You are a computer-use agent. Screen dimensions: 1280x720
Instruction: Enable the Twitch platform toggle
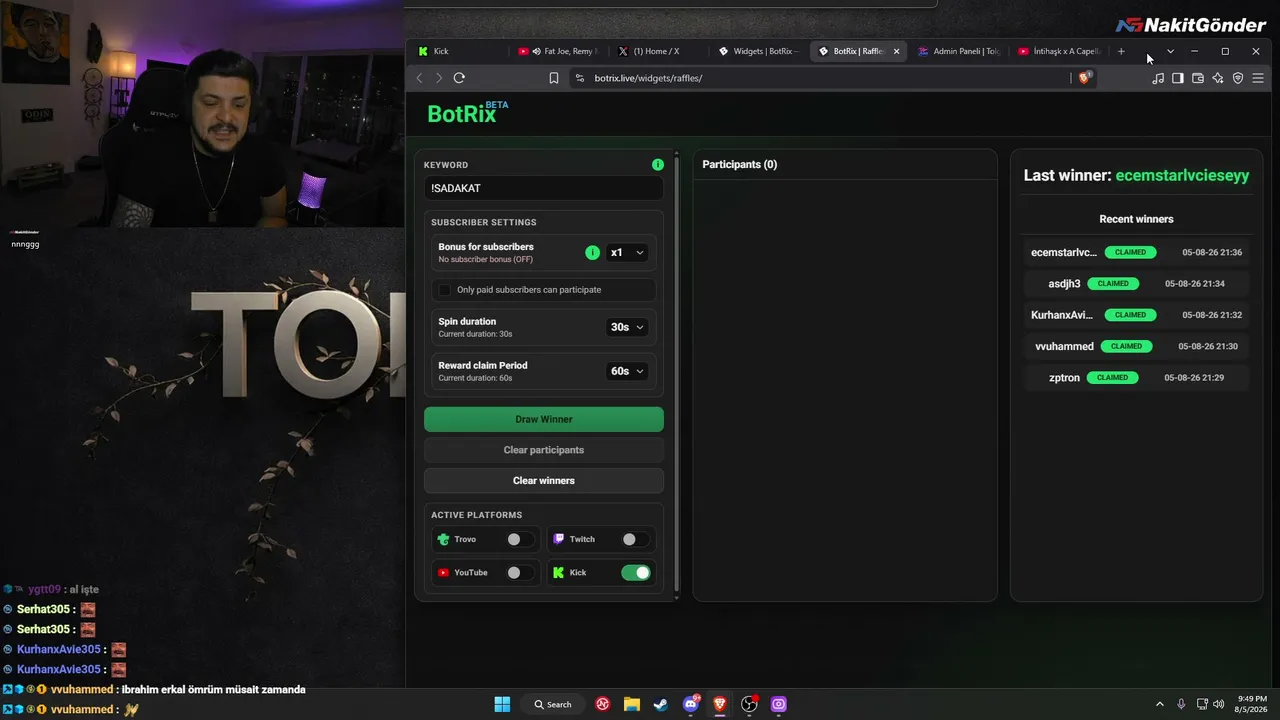point(634,539)
